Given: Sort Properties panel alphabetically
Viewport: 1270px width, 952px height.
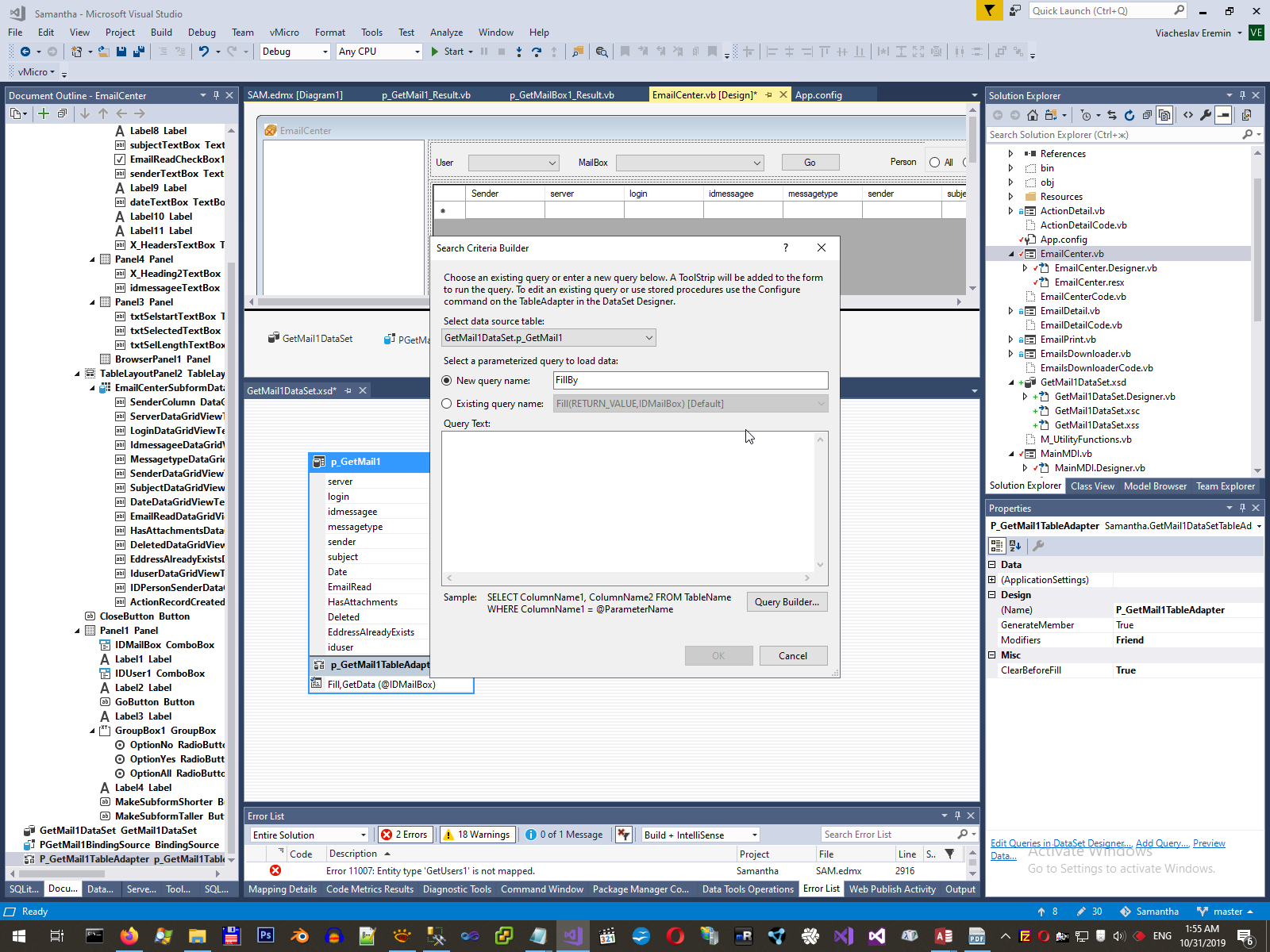Looking at the screenshot, I should 1015,546.
